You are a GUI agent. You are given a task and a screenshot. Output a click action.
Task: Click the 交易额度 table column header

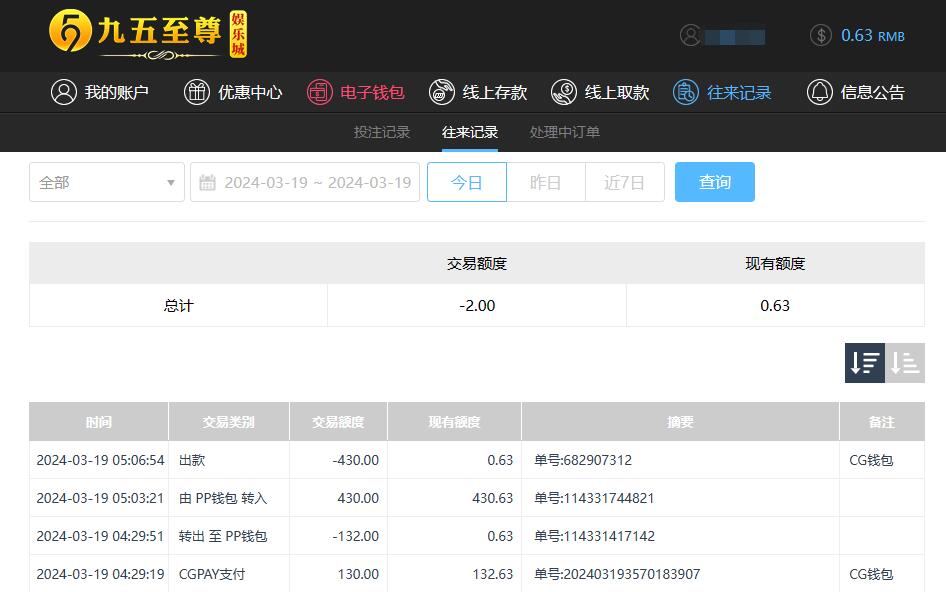338,422
